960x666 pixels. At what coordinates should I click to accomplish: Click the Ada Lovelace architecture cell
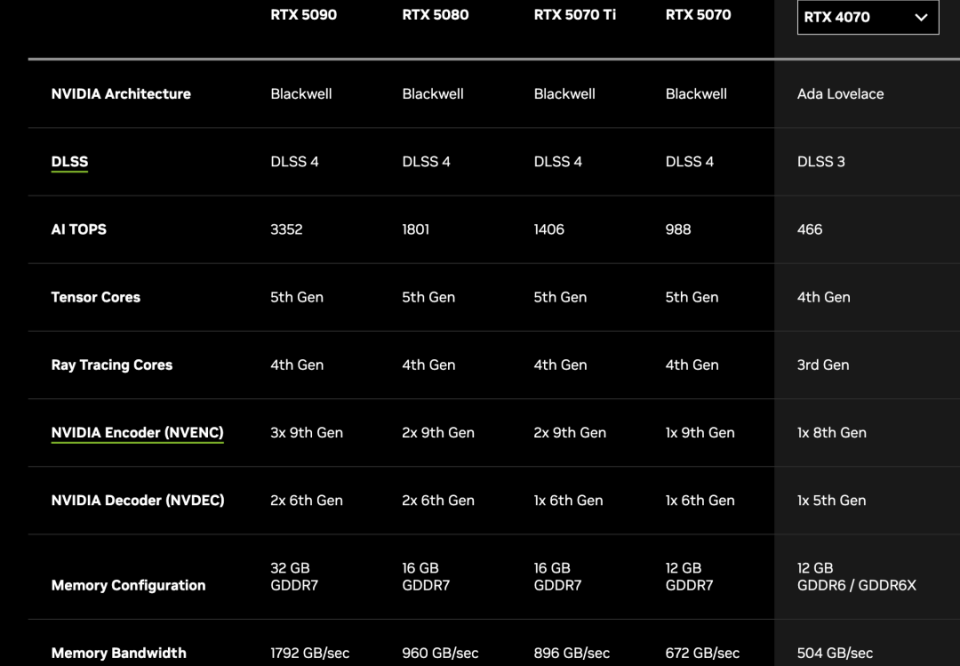tap(840, 94)
